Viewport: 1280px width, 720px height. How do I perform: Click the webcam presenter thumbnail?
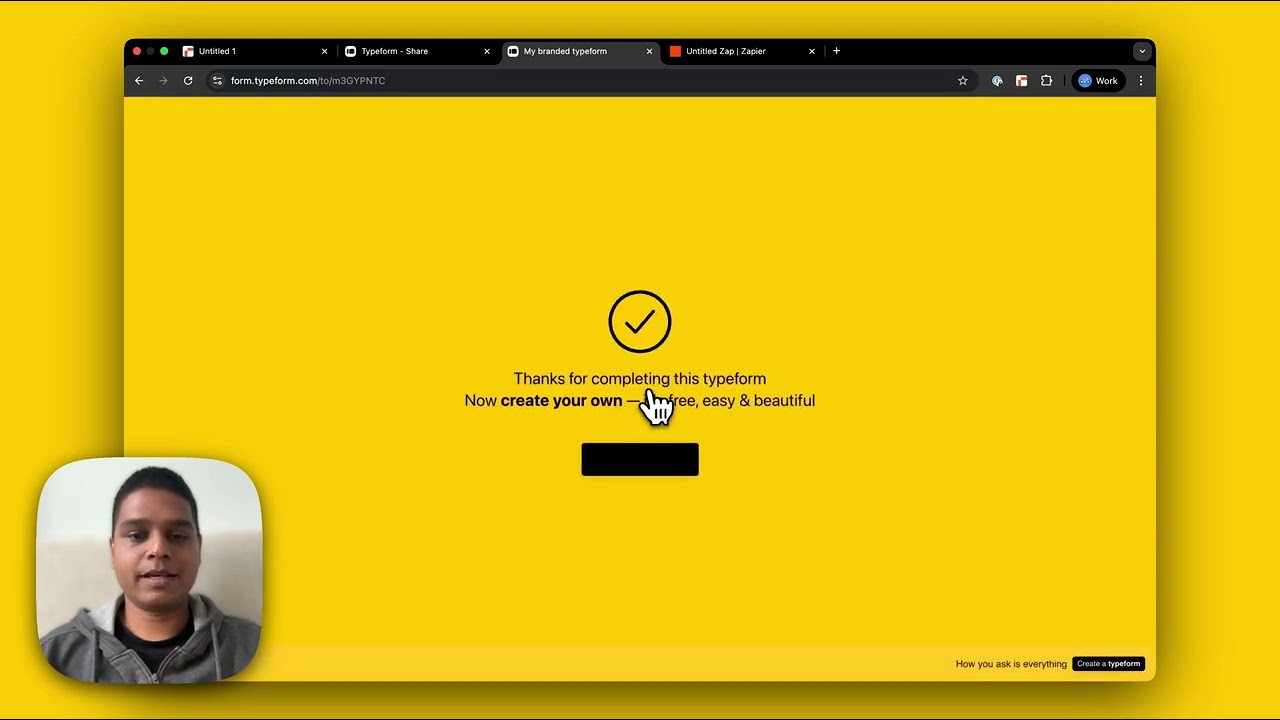(x=150, y=570)
